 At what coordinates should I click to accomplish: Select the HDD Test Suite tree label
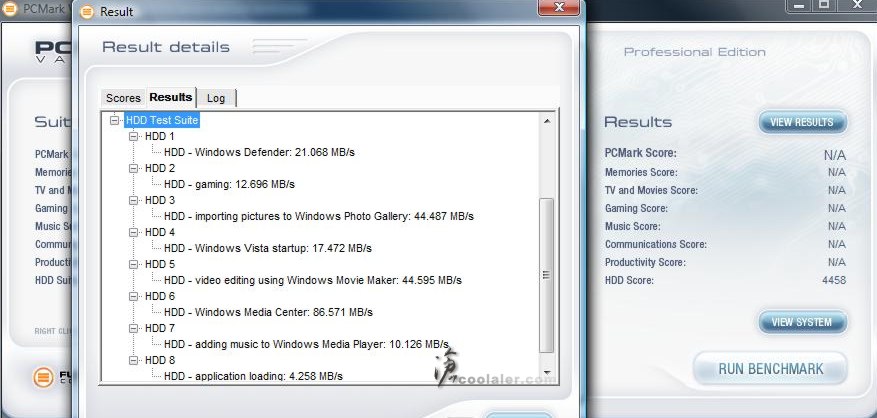click(x=162, y=120)
